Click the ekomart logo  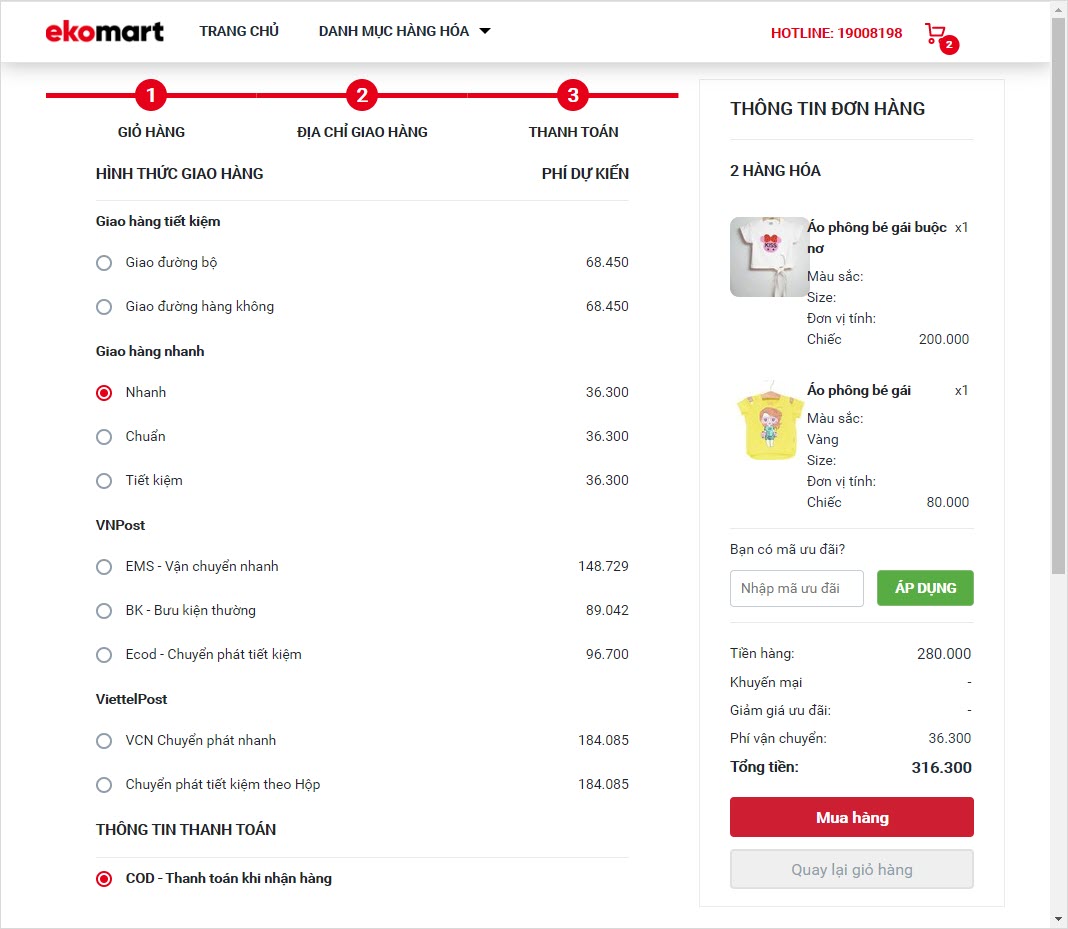(x=105, y=31)
